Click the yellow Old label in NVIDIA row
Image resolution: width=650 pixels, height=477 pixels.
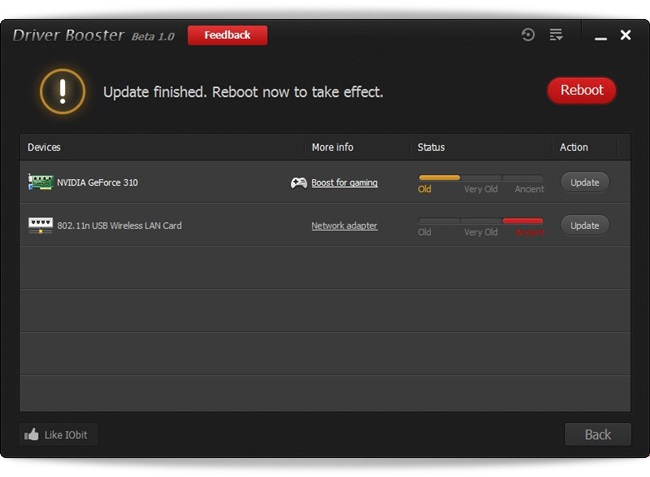click(424, 189)
